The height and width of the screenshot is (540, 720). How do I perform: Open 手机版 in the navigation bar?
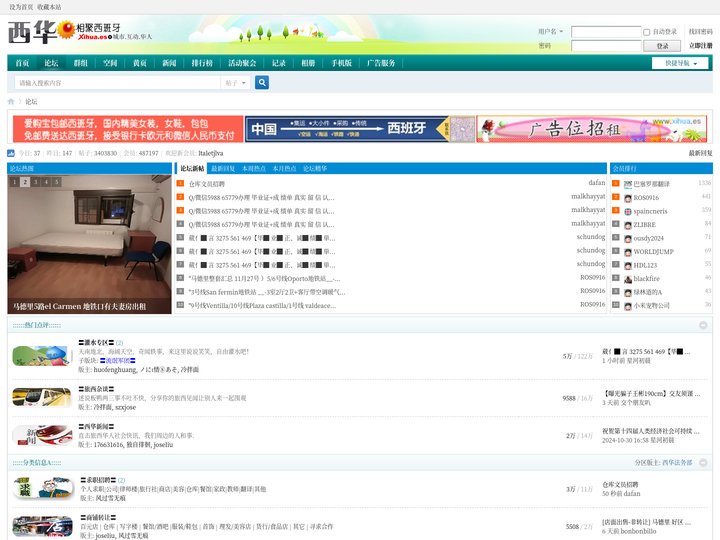coord(342,63)
